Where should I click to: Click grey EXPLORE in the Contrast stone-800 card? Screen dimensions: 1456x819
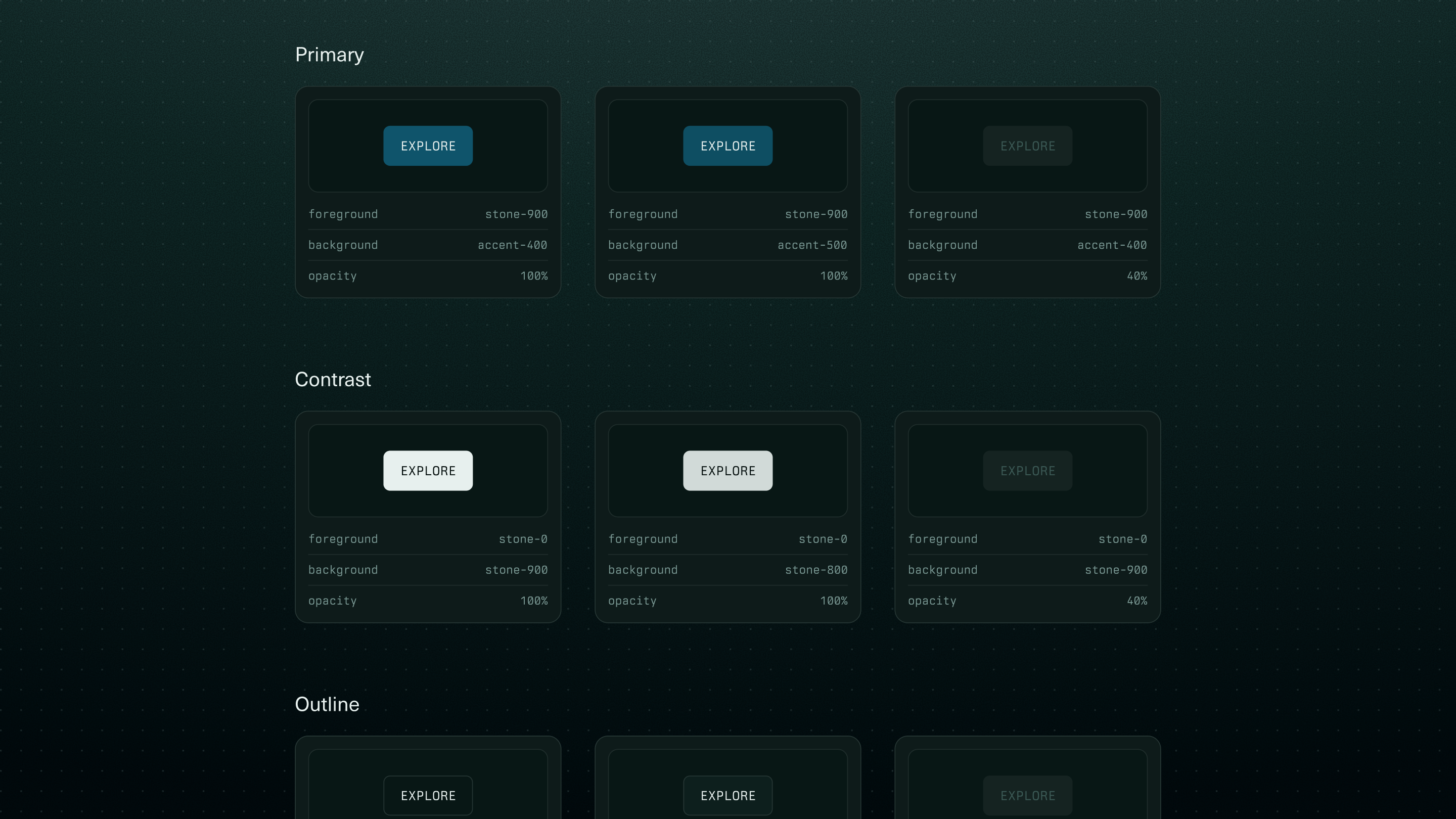coord(727,471)
